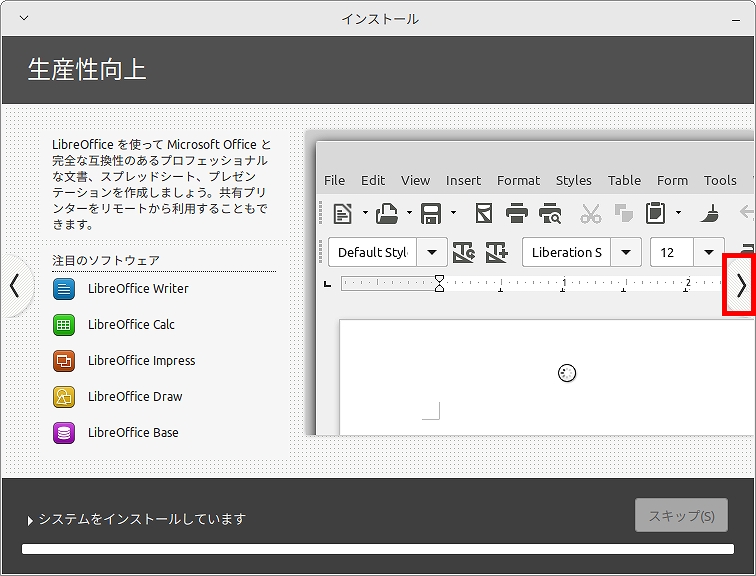This screenshot has width=756, height=576.
Task: Minimize the installer window
Action: (x=736, y=20)
